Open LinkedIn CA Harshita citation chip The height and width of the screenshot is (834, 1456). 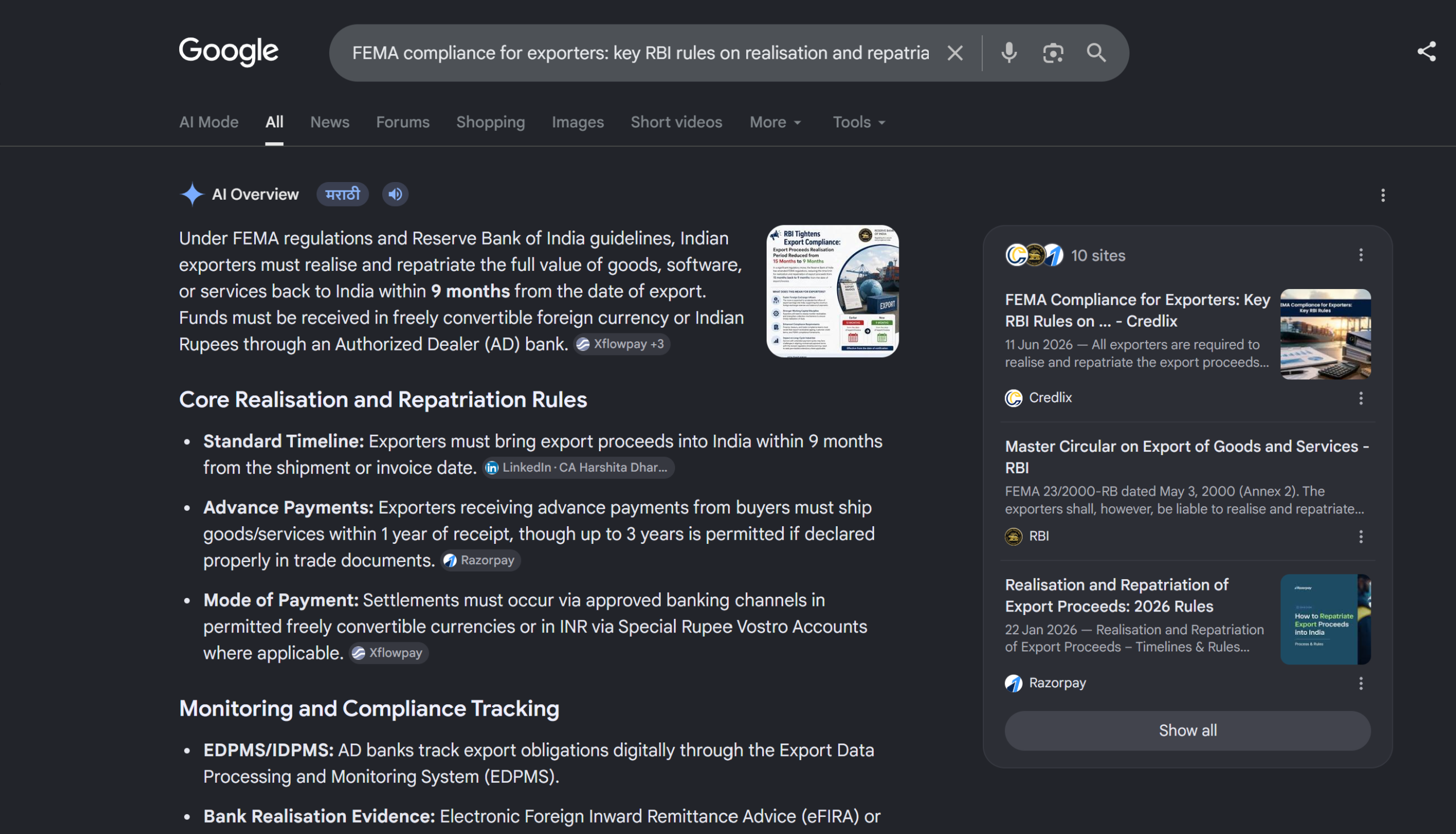[578, 468]
